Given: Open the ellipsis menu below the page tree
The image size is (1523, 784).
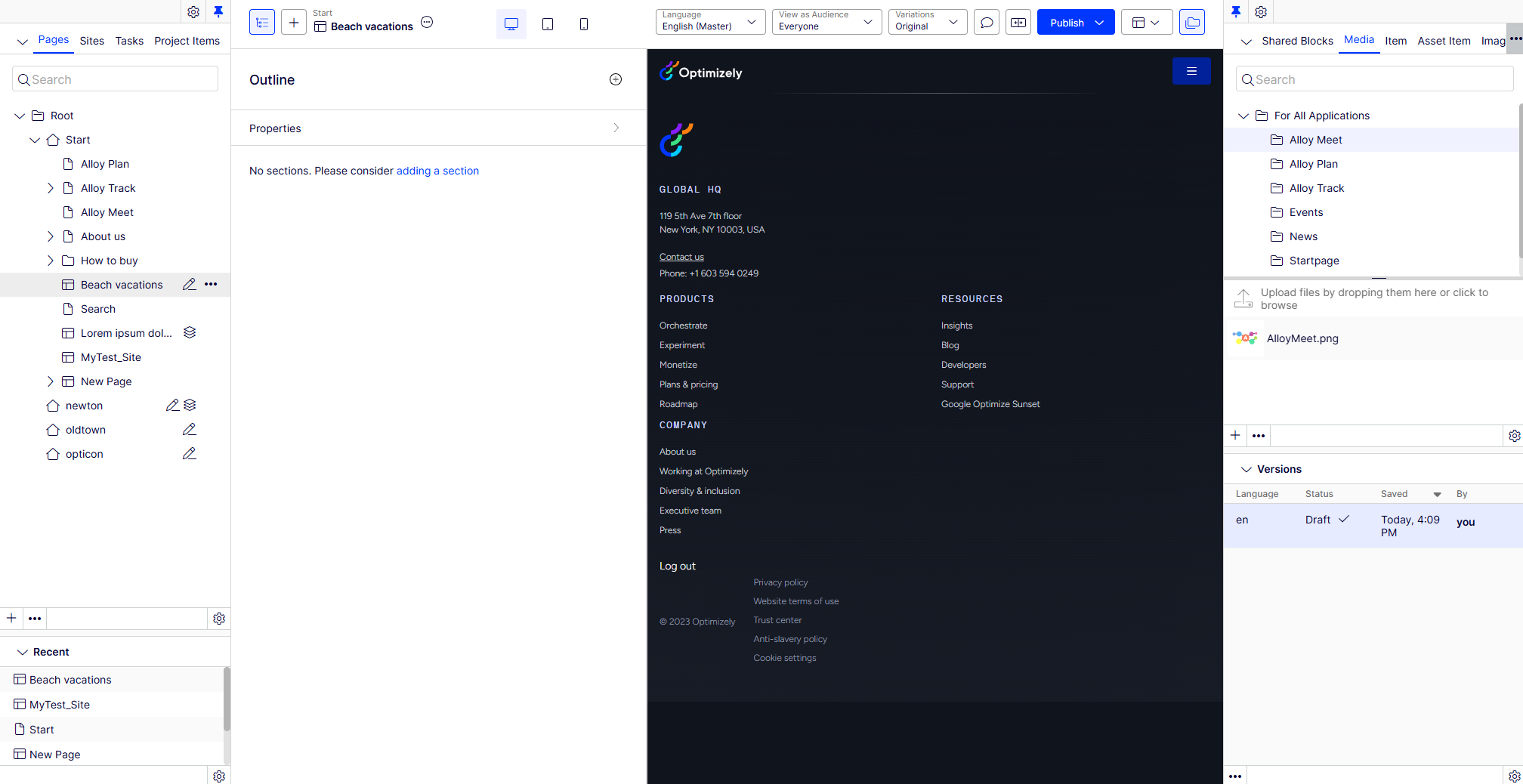Looking at the screenshot, I should click(x=35, y=619).
